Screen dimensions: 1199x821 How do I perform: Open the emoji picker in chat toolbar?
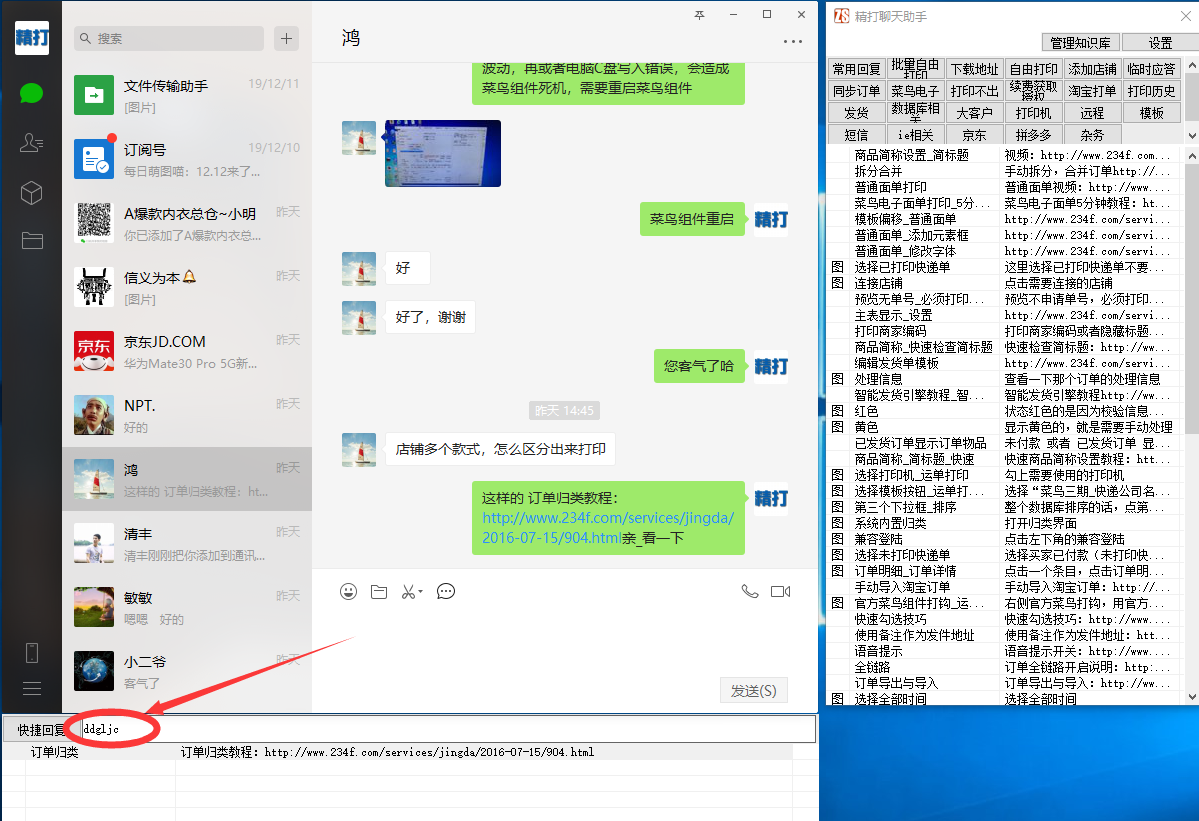(x=348, y=592)
